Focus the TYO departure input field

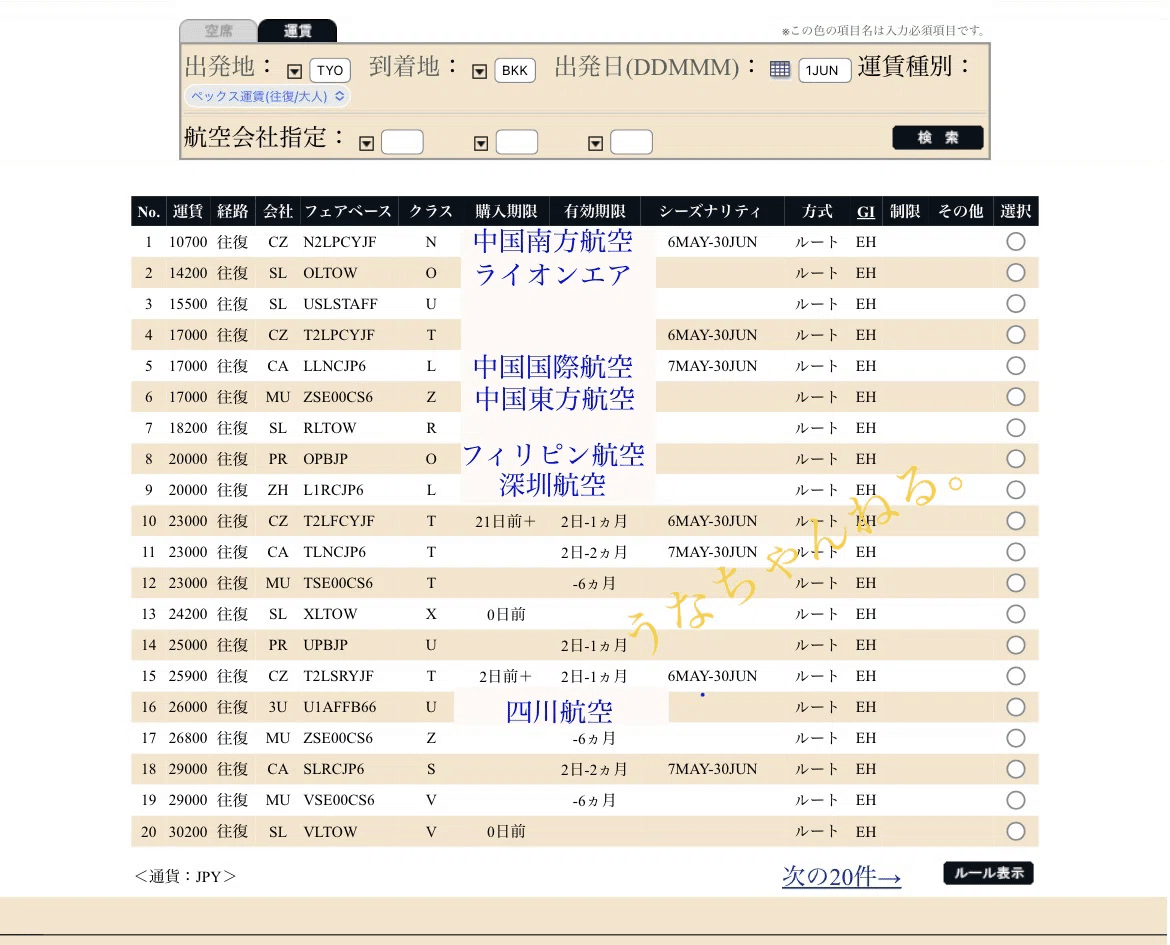pos(330,70)
